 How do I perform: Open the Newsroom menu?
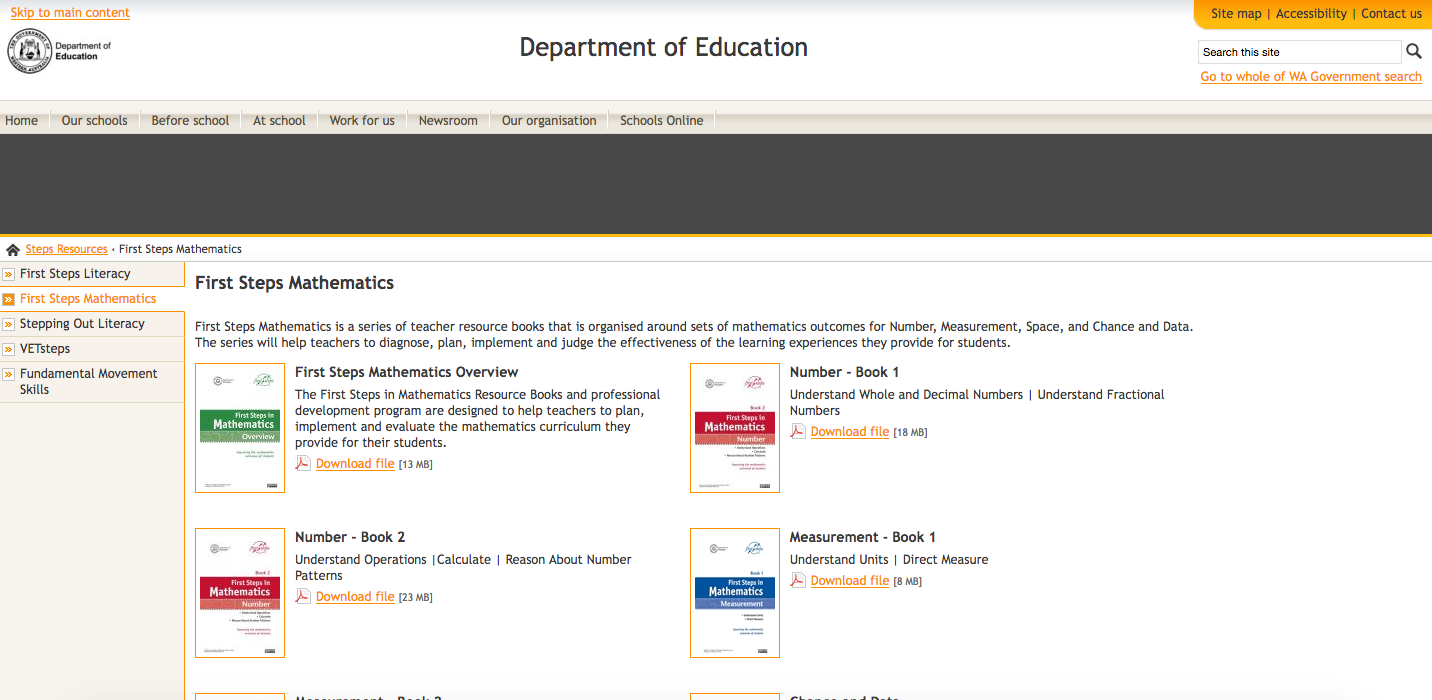(448, 120)
